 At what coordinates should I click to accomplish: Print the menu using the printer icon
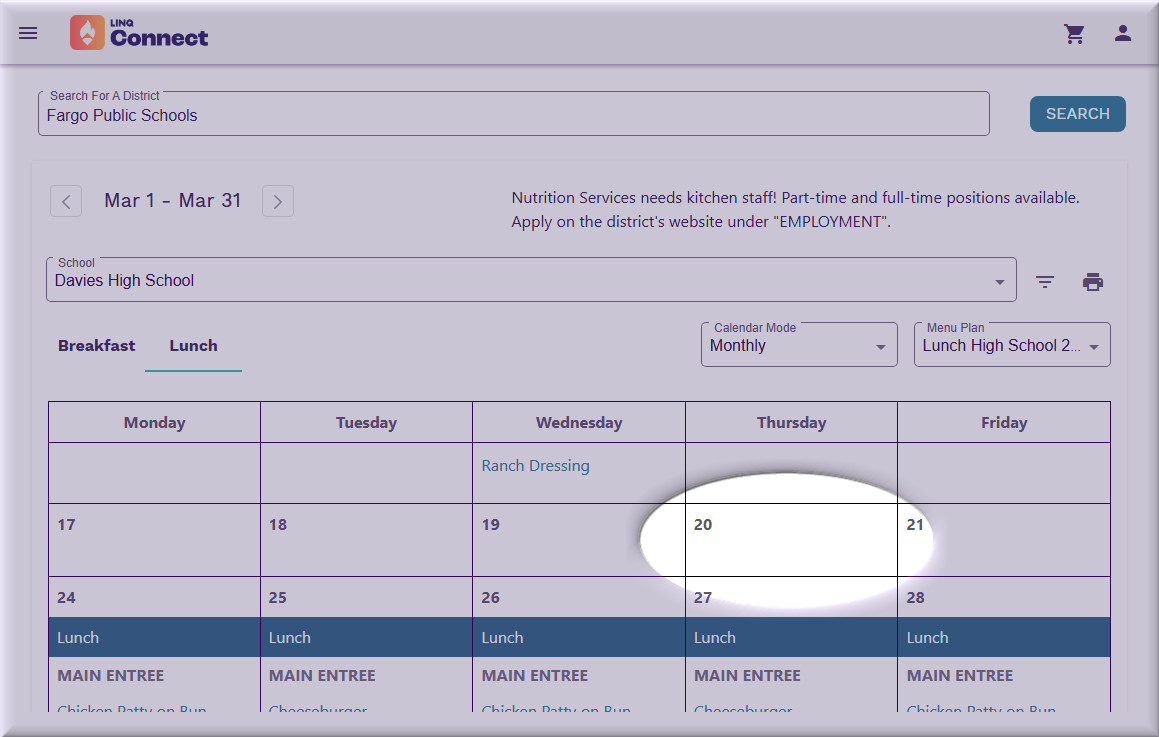click(1093, 282)
